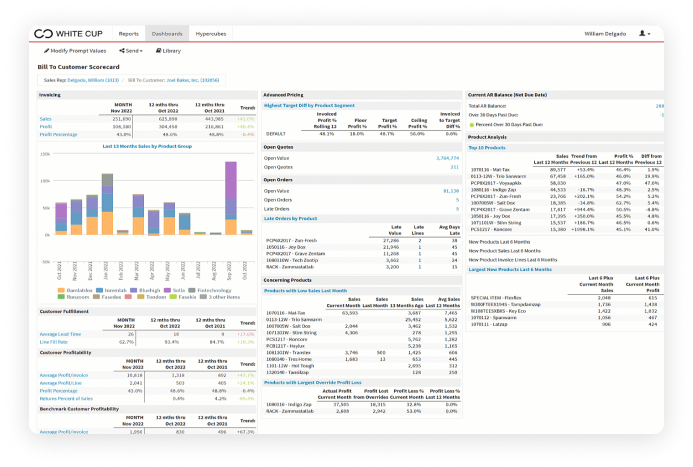693x467 pixels.
Task: Click green status dot for Percent Over 30 Days
Action: pos(472,125)
